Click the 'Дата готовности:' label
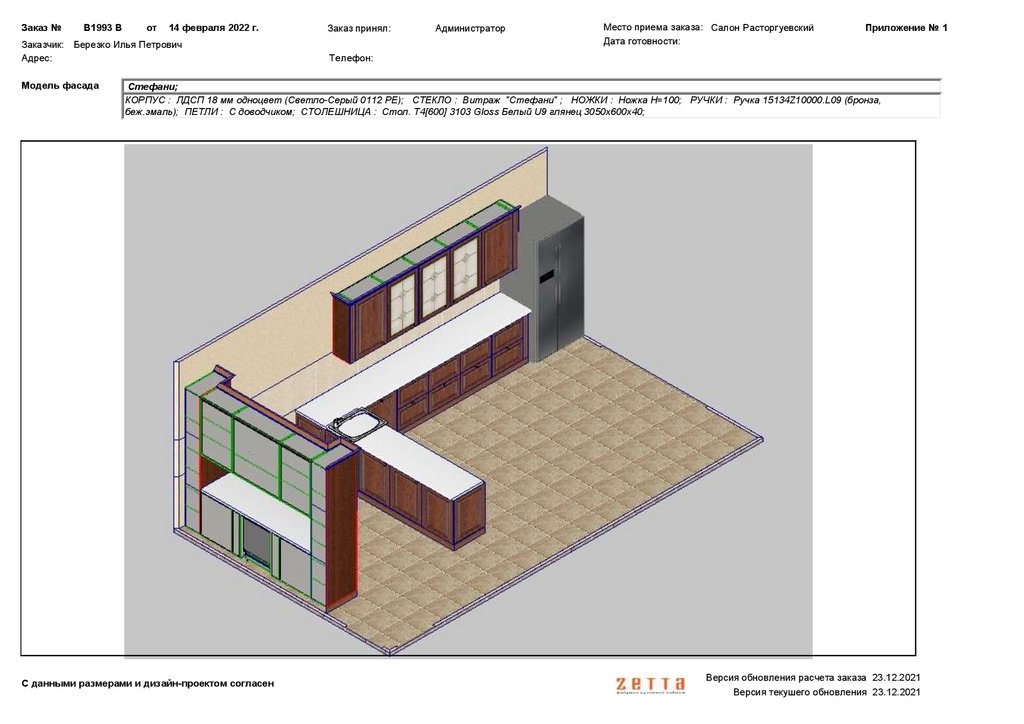Viewport: 1024px width, 724px height. tap(642, 41)
